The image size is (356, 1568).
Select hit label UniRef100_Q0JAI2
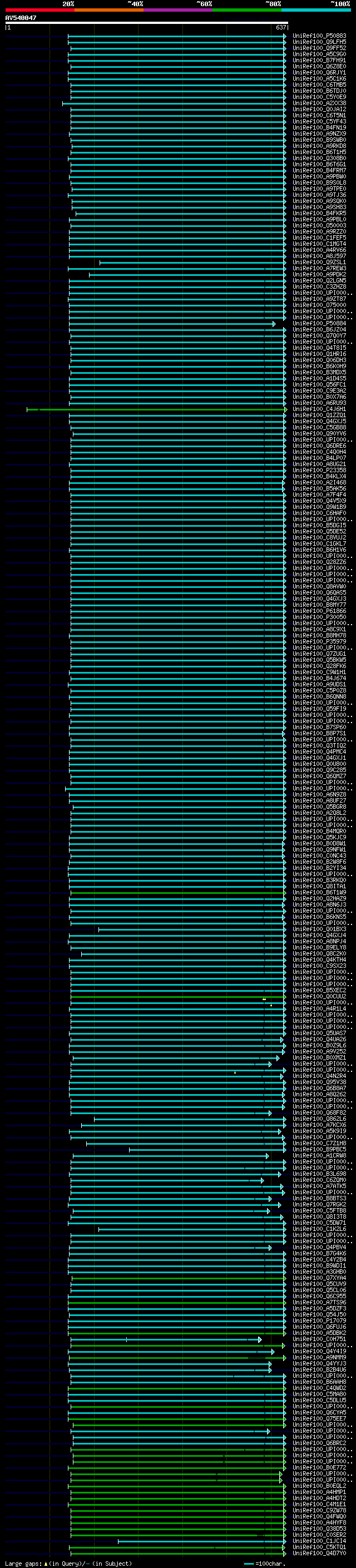[x=319, y=109]
